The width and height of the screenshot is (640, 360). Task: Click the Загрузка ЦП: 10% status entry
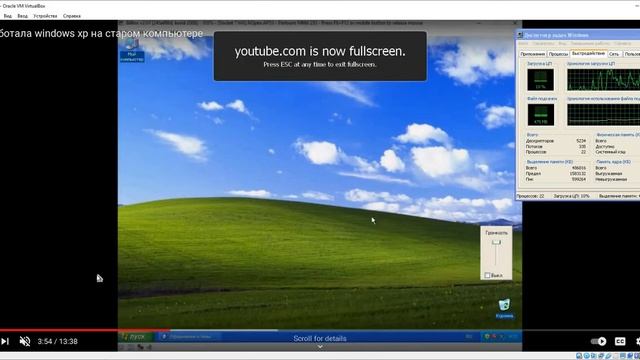571,196
